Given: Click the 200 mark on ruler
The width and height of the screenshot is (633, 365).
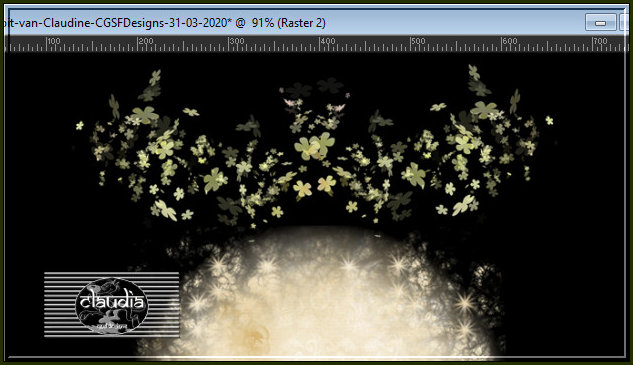Looking at the screenshot, I should click(x=145, y=42).
